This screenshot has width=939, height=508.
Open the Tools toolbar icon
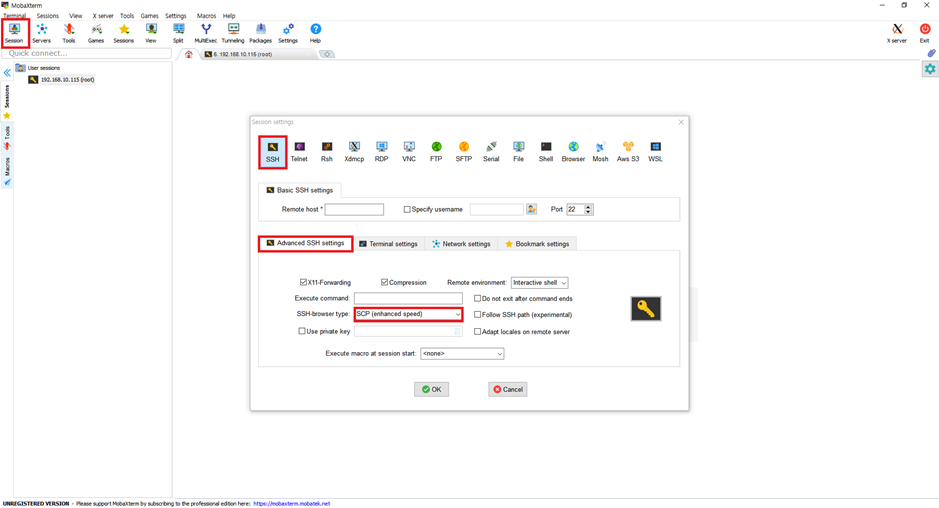[69, 33]
